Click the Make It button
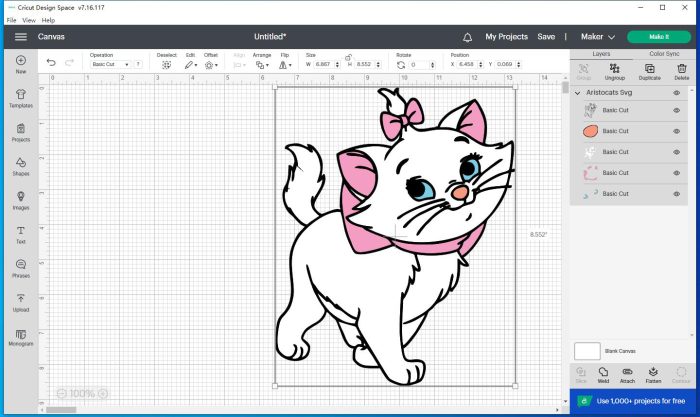Viewport: 700px width, 417px height. pos(659,37)
